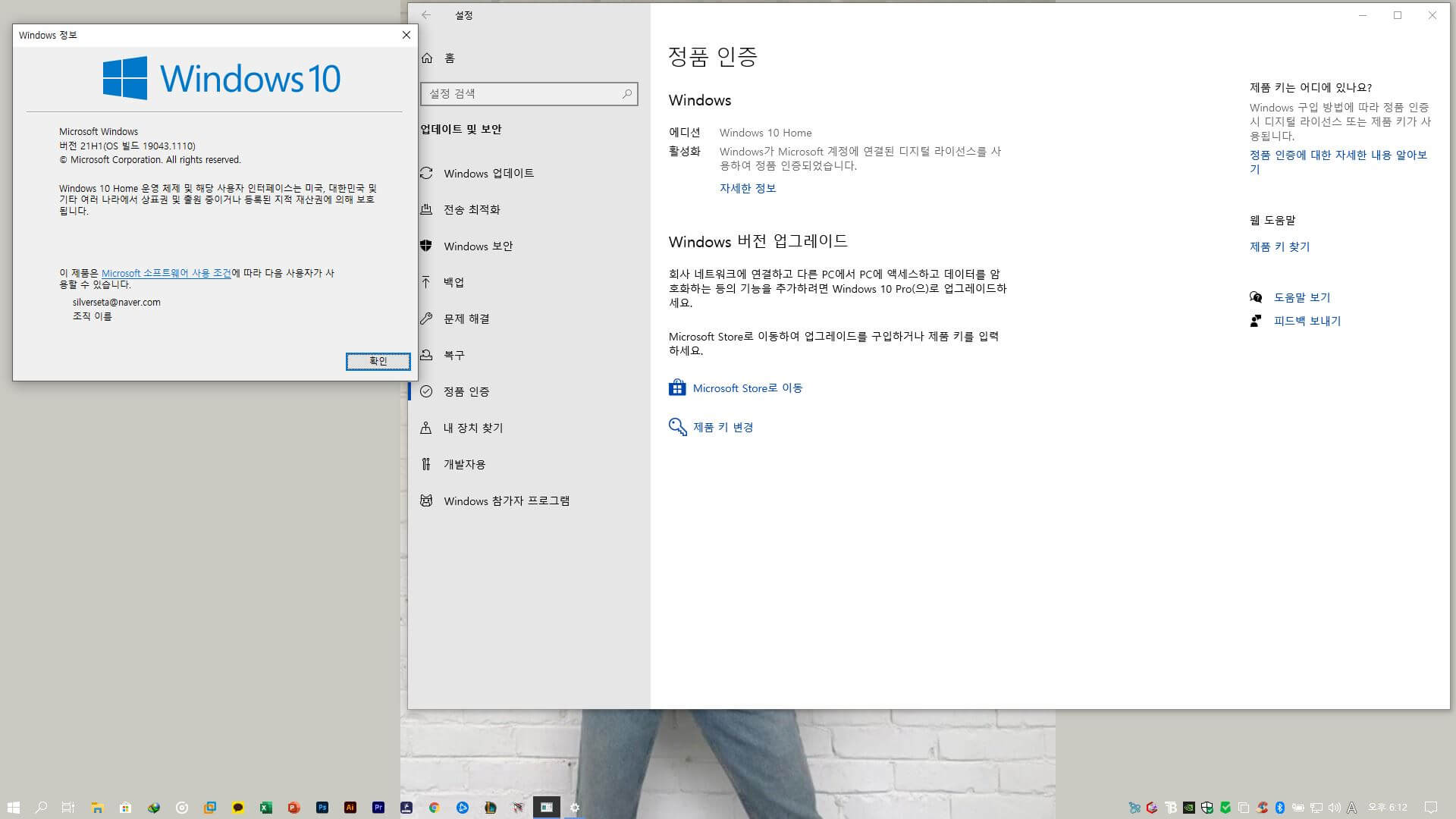Screen dimensions: 1456x819
Task: Open KakaoTalk from the taskbar
Action: click(x=238, y=808)
